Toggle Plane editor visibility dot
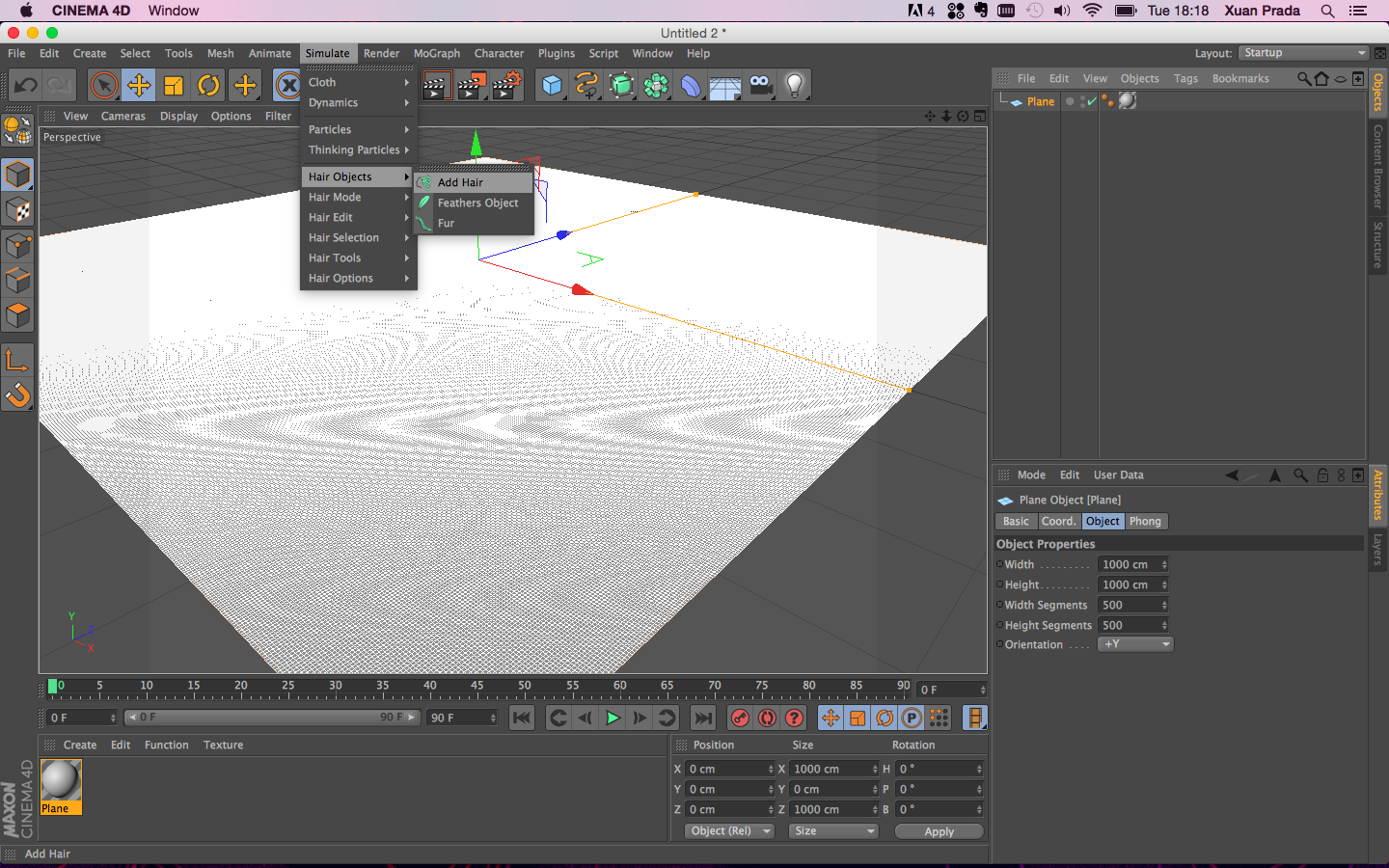This screenshot has height=868, width=1389. pos(1070,99)
